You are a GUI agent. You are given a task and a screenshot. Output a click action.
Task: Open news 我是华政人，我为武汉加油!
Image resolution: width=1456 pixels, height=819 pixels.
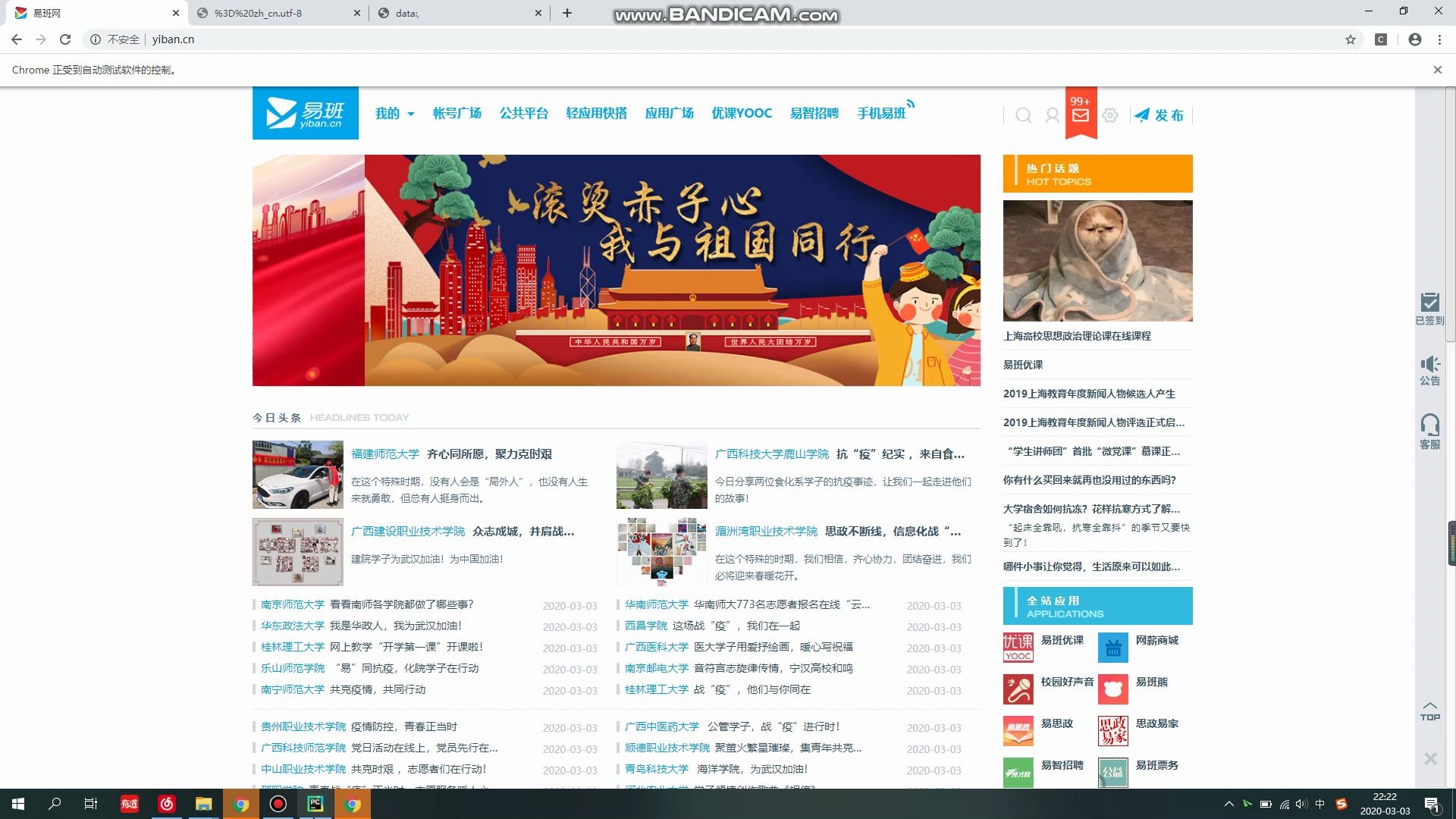click(395, 626)
